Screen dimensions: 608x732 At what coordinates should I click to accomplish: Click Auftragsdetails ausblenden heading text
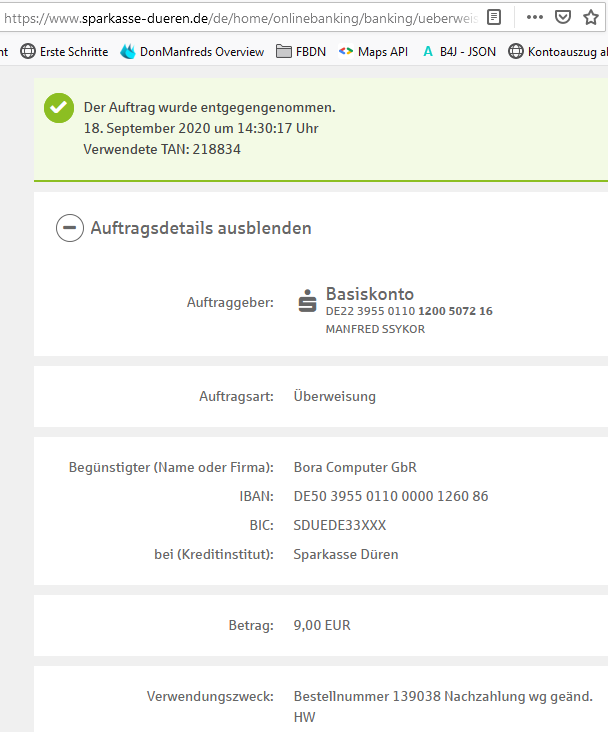[x=201, y=228]
